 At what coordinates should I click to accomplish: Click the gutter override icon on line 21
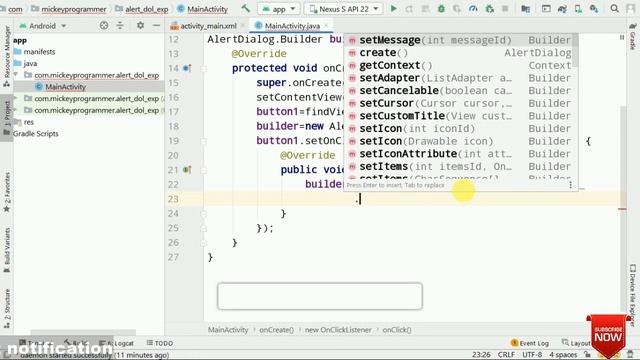click(x=187, y=170)
